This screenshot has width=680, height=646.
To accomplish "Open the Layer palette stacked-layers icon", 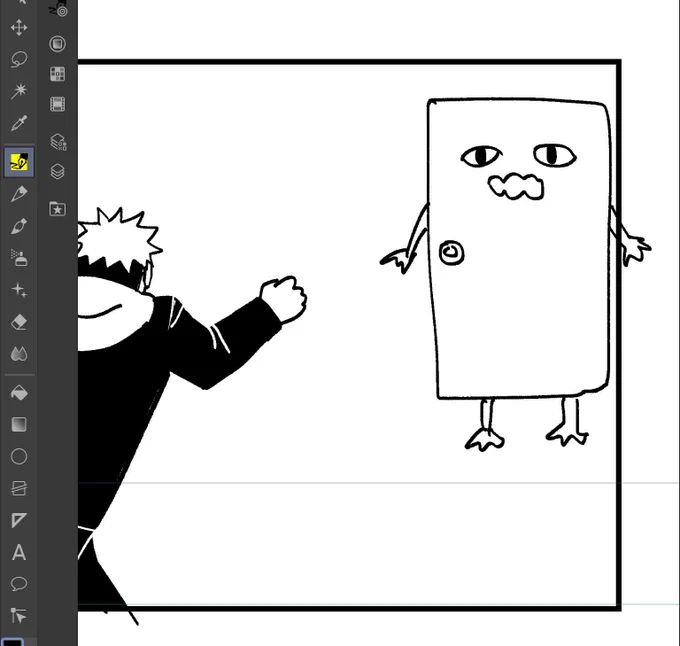I will [57, 172].
